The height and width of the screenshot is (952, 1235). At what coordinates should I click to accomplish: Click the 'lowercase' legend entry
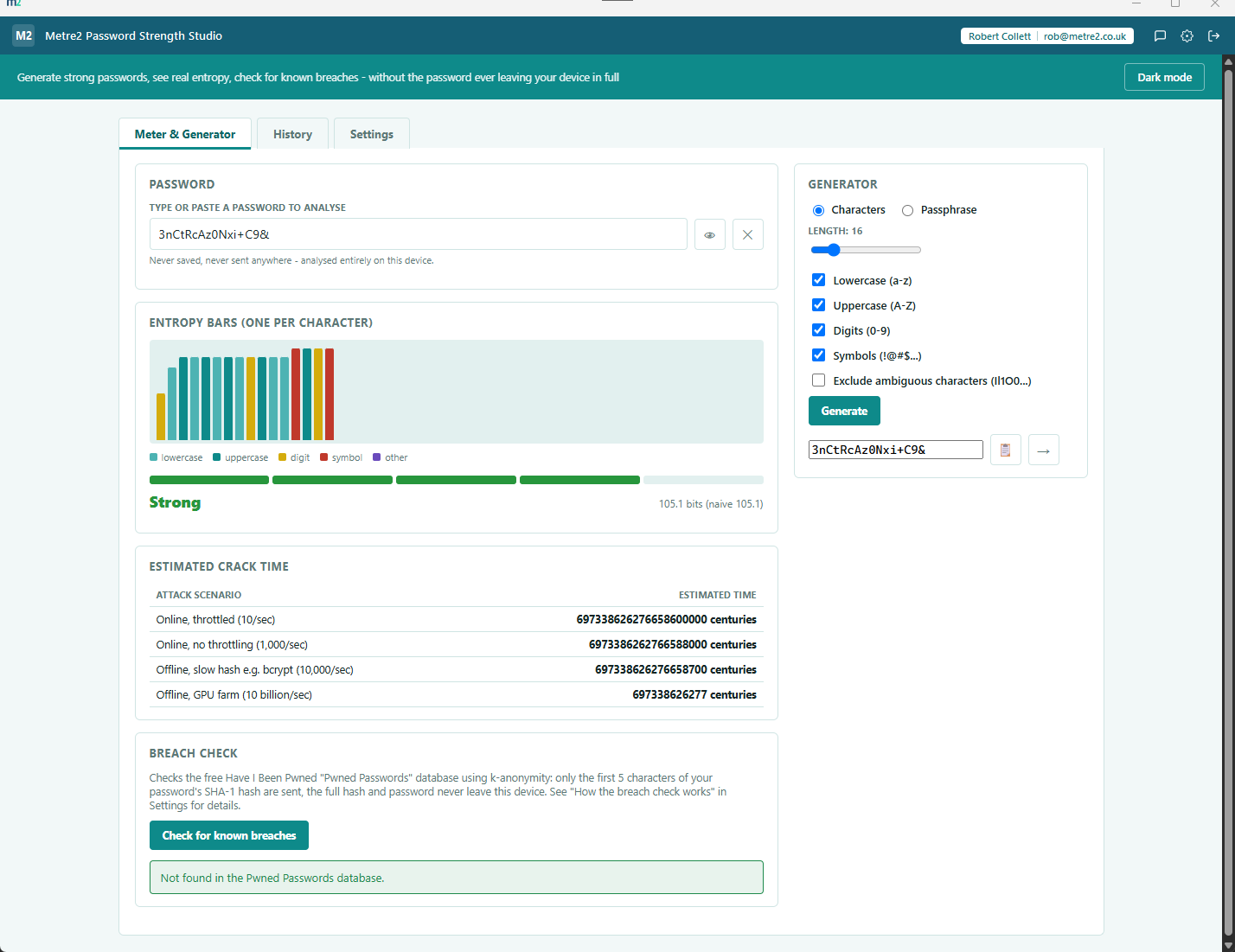[x=176, y=457]
